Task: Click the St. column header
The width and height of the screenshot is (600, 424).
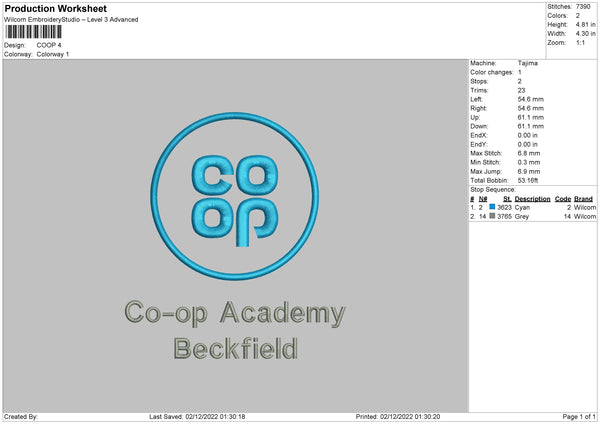Action: click(507, 199)
